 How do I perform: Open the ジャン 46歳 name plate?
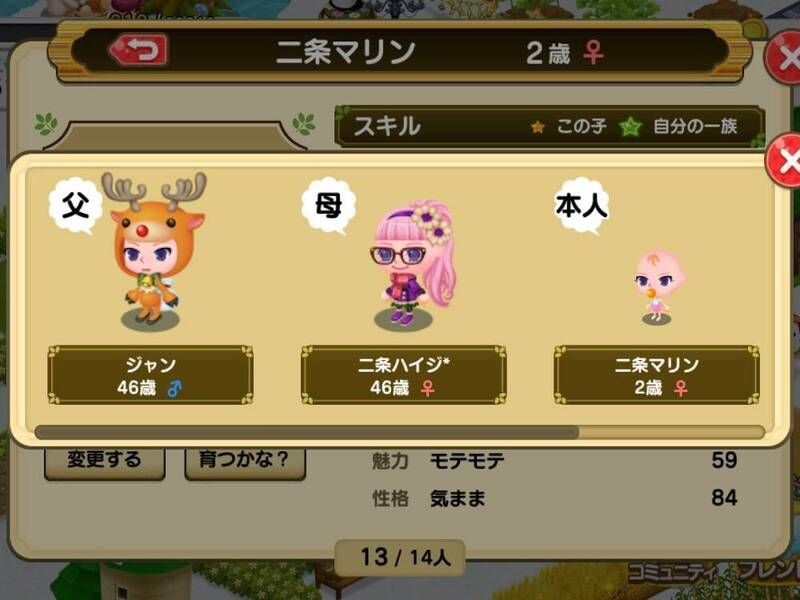151,375
